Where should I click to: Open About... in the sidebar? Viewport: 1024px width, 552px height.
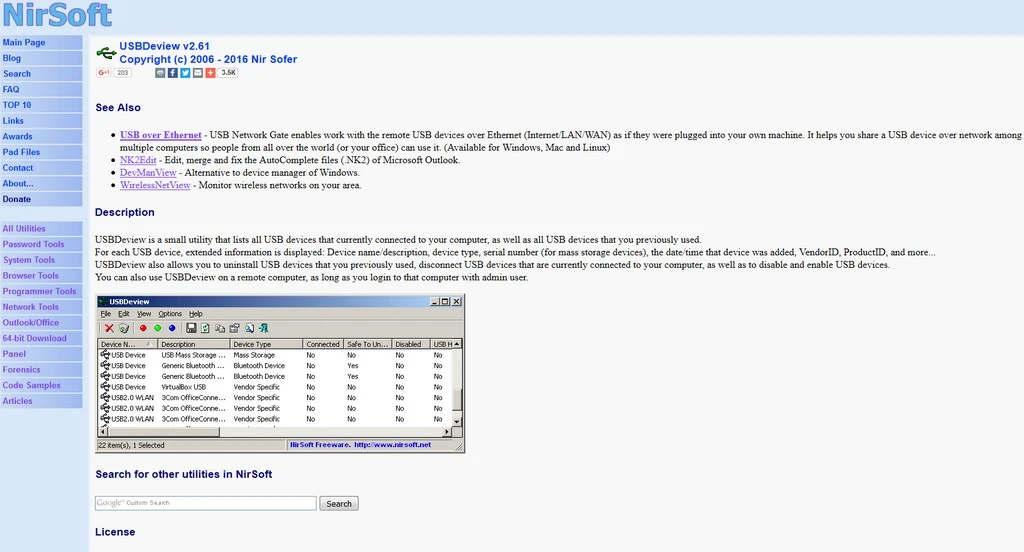pyautogui.click(x=41, y=184)
